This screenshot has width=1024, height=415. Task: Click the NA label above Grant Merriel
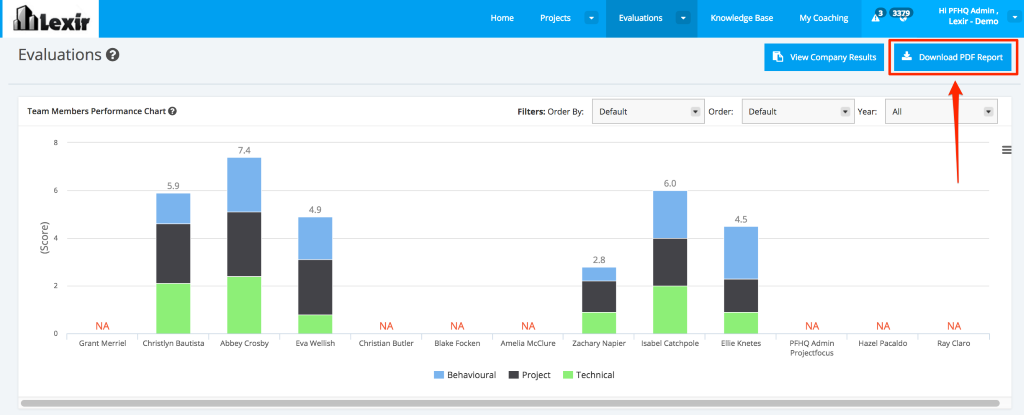[x=103, y=325]
